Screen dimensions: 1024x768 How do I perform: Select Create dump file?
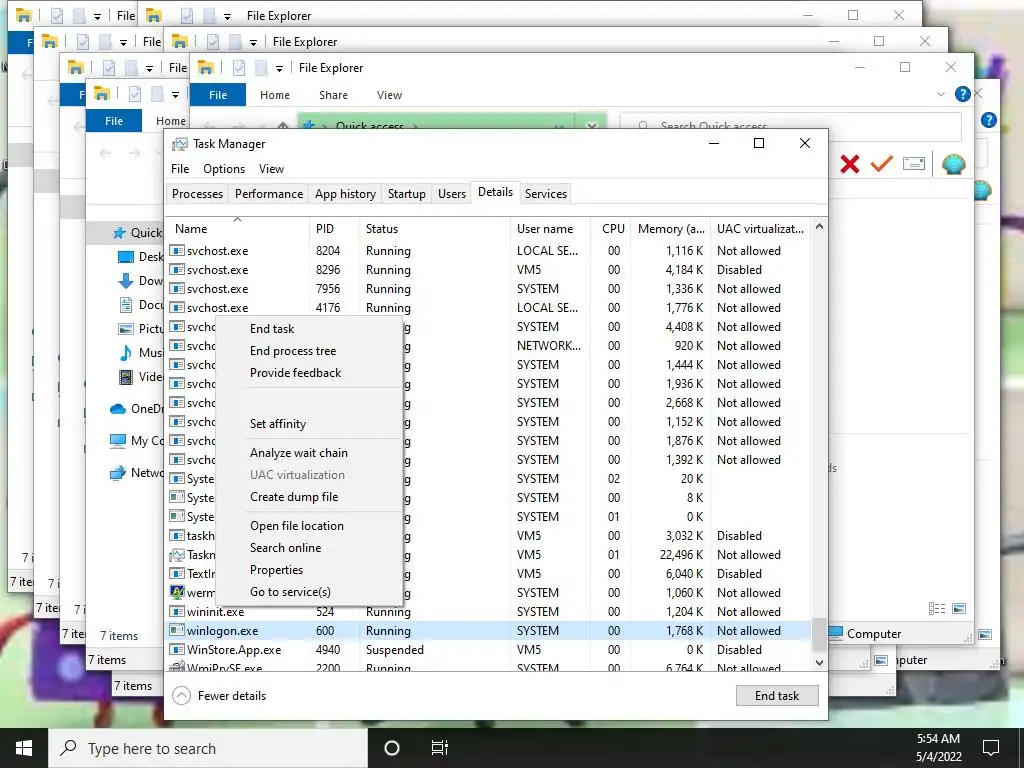pyautogui.click(x=294, y=497)
